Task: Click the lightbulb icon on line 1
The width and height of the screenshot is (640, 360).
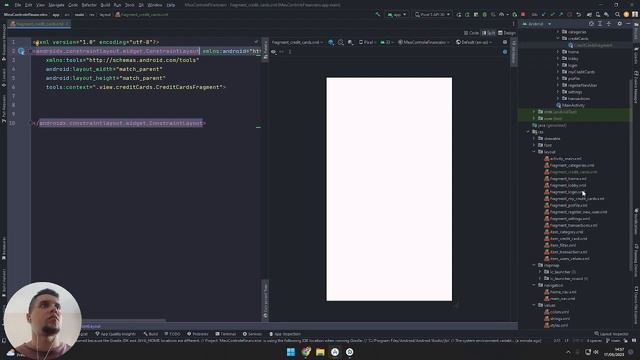Action: (36, 42)
